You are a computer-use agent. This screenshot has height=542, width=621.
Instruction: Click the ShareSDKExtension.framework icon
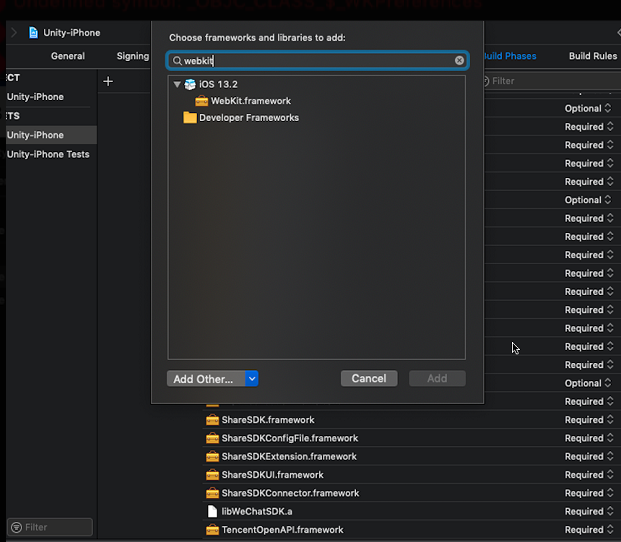tap(212, 456)
